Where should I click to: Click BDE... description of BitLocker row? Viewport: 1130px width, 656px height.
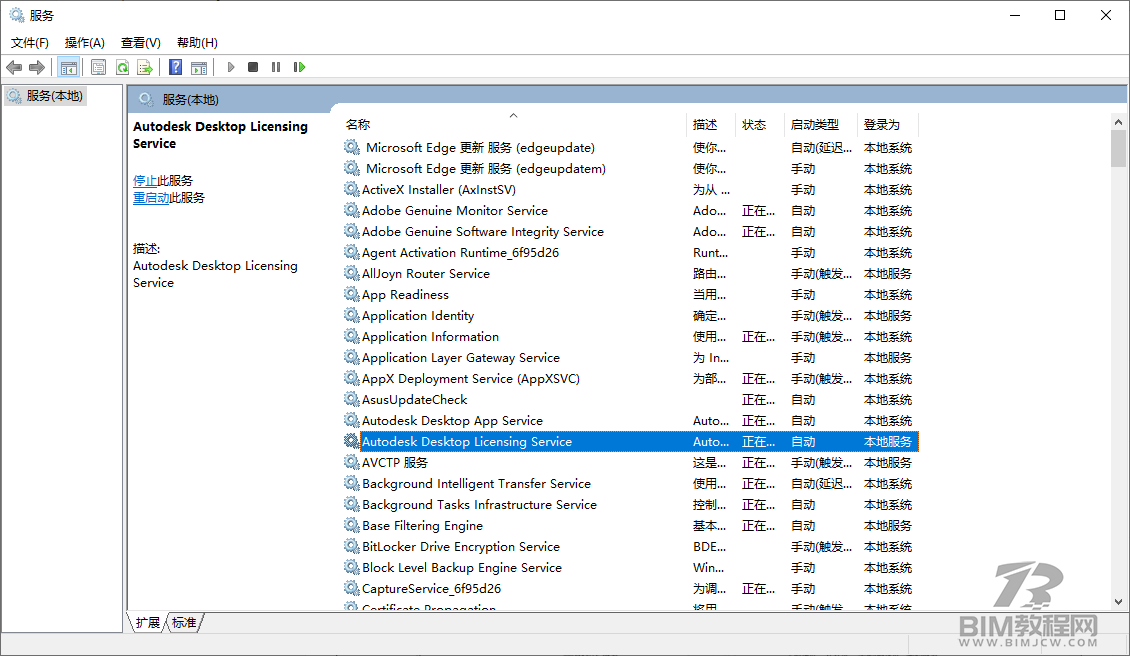(x=709, y=546)
